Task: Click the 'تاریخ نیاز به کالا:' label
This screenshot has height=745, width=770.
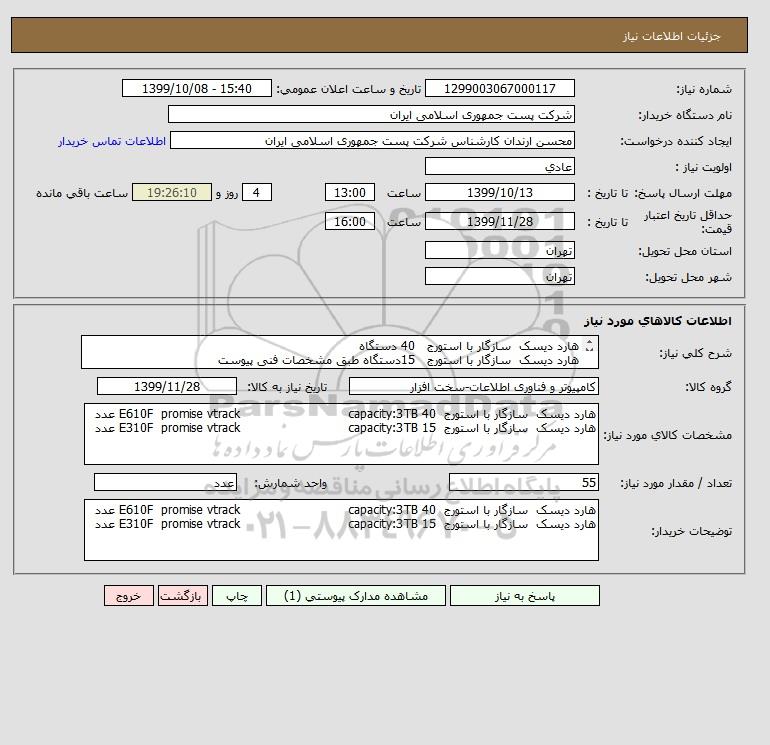Action: click(x=287, y=387)
